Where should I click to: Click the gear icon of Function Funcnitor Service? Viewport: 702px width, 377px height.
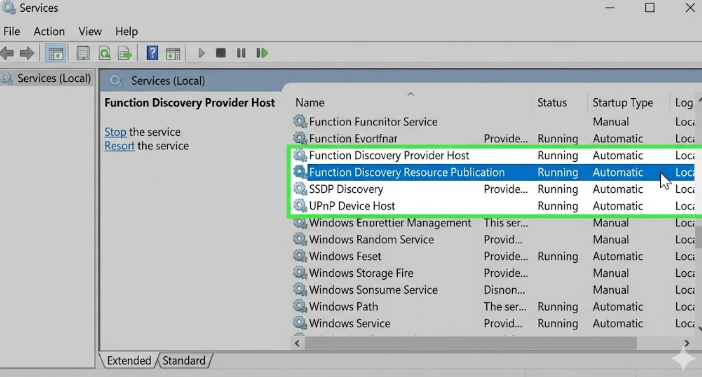(300, 121)
